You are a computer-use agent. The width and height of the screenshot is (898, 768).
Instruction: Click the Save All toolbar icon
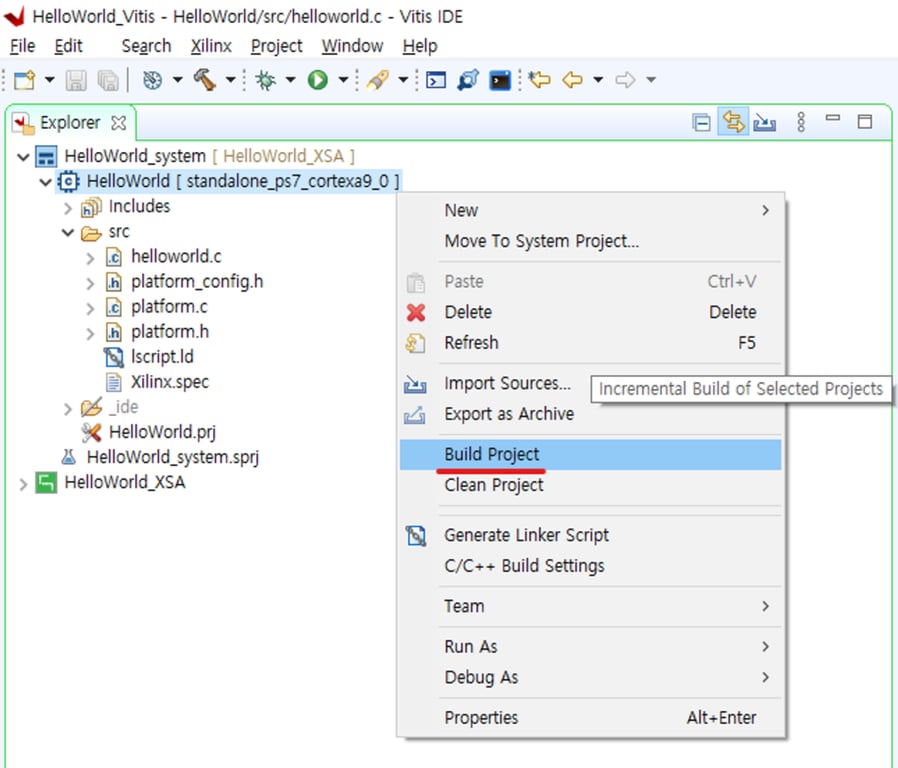(108, 80)
